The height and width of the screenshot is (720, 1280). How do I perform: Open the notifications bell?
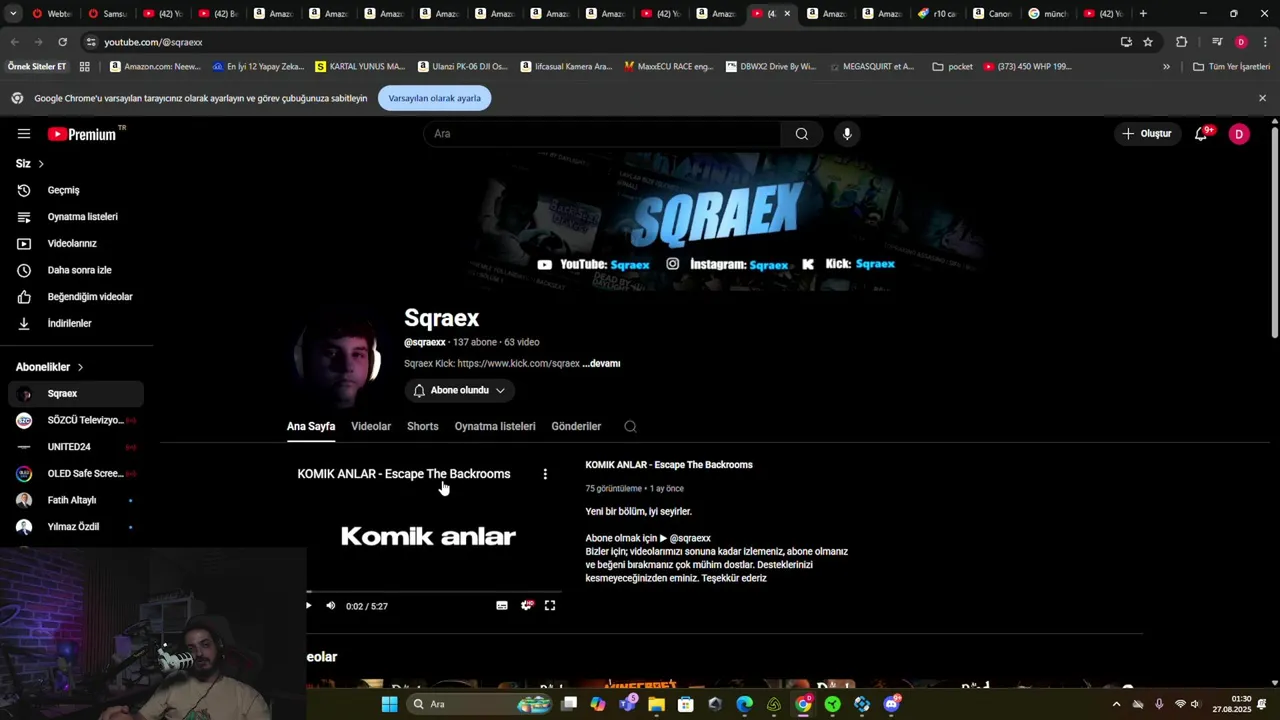(1201, 134)
